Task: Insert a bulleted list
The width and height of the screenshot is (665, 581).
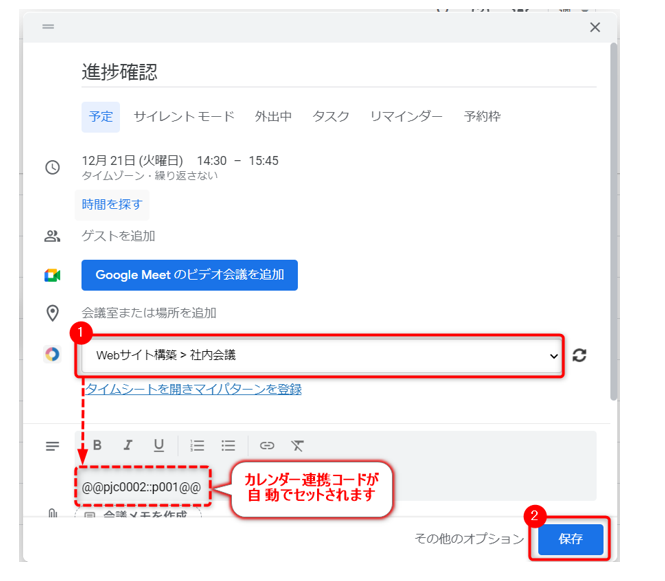Action: pos(228,446)
